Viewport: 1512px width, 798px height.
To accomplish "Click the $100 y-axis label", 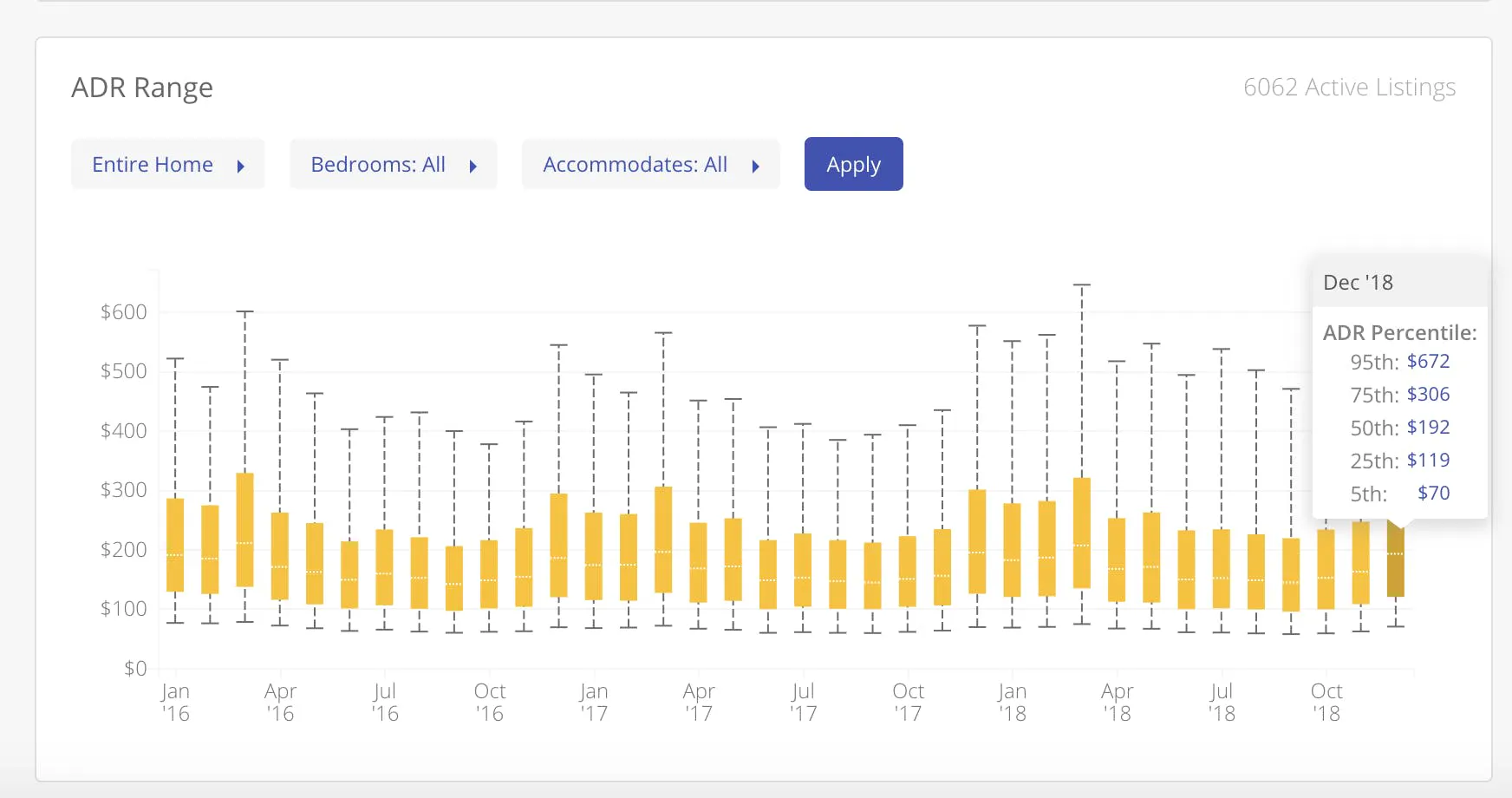I will click(x=124, y=609).
